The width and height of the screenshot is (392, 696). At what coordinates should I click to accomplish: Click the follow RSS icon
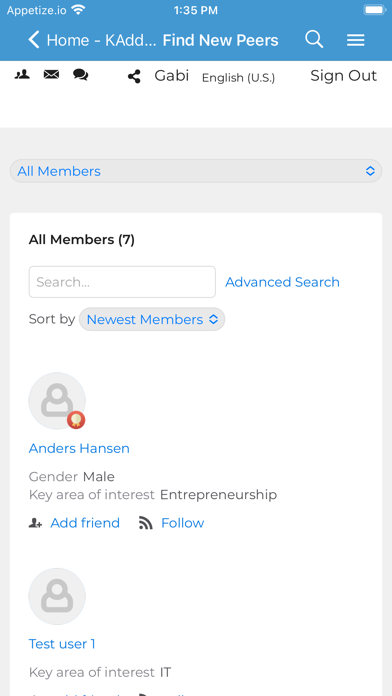click(146, 523)
